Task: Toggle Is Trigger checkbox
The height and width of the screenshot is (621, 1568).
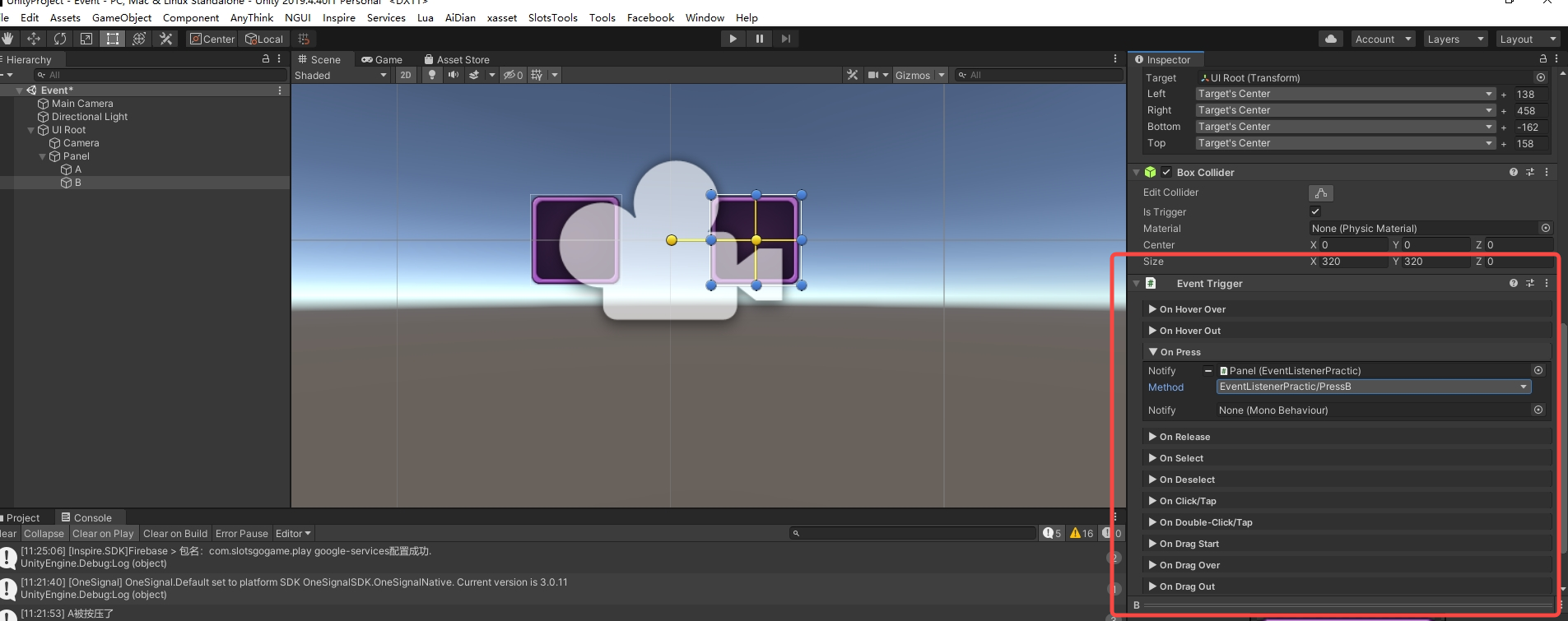Action: [1315, 211]
